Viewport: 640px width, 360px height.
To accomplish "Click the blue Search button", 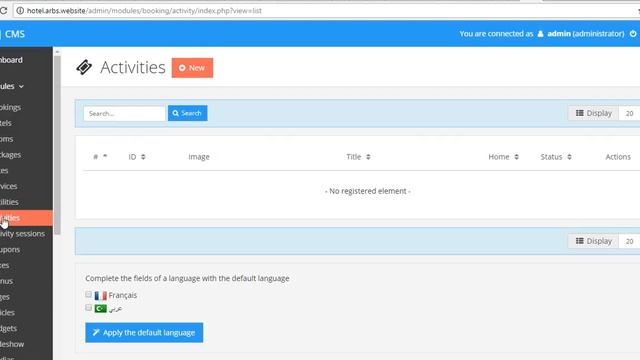I will click(187, 113).
